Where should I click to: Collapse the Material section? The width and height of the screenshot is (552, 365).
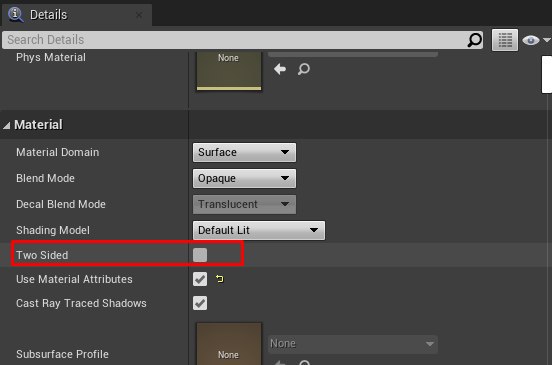coord(7,125)
